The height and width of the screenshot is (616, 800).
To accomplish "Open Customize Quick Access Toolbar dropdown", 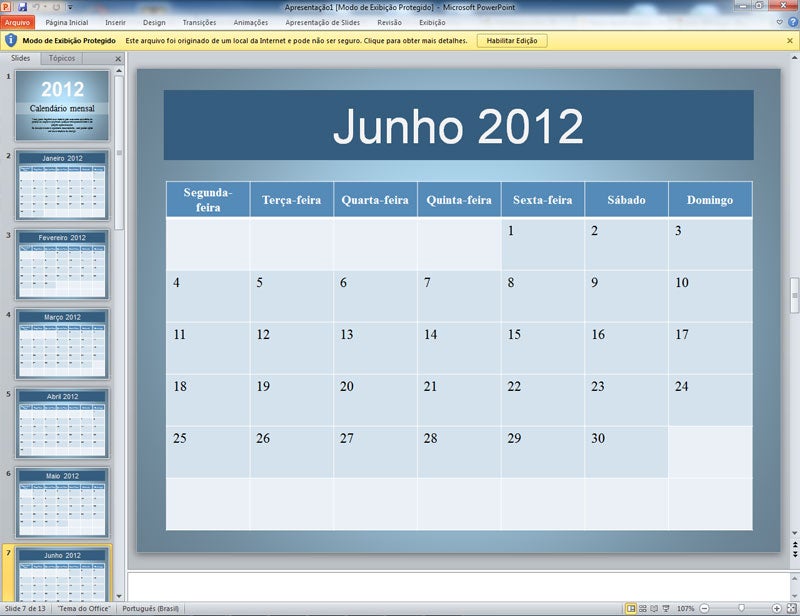I will click(x=70, y=7).
